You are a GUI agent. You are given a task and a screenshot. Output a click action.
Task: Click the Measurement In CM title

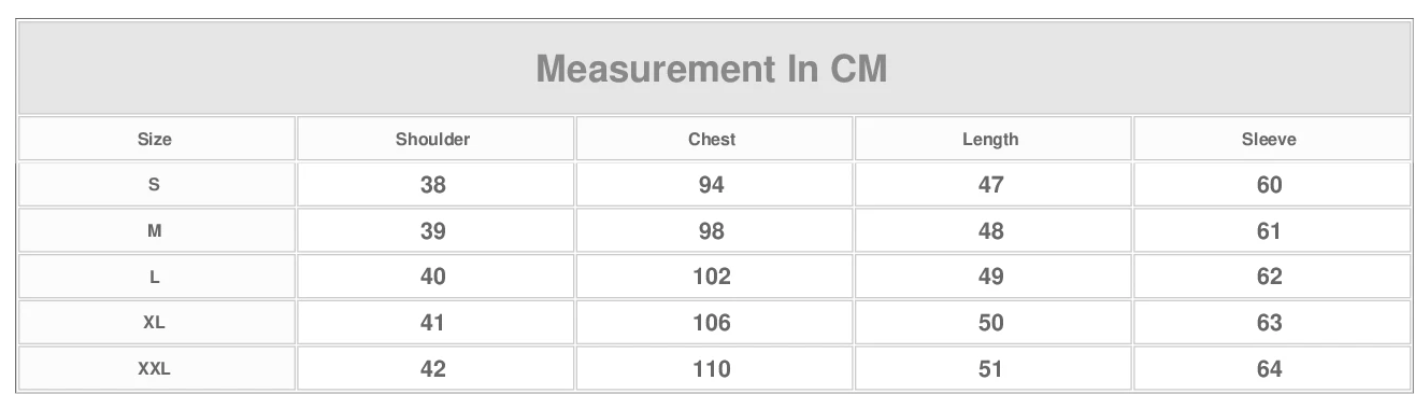click(712, 70)
